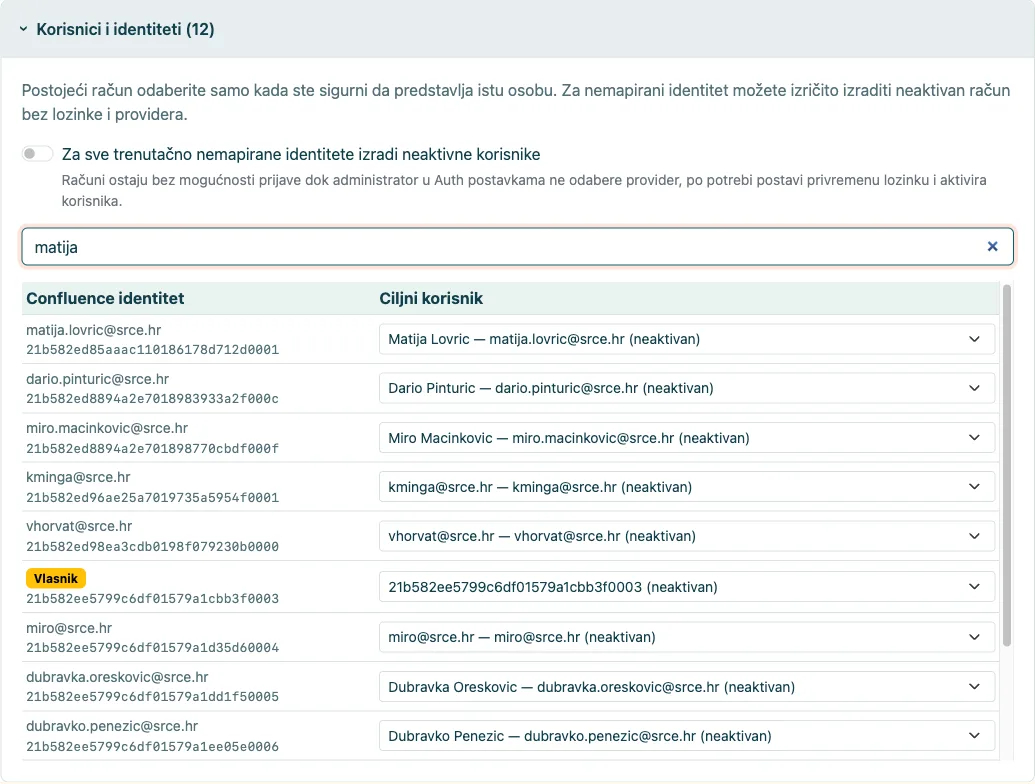Click the Ciljni korisnik column header
This screenshot has width=1035, height=784.
(x=431, y=298)
